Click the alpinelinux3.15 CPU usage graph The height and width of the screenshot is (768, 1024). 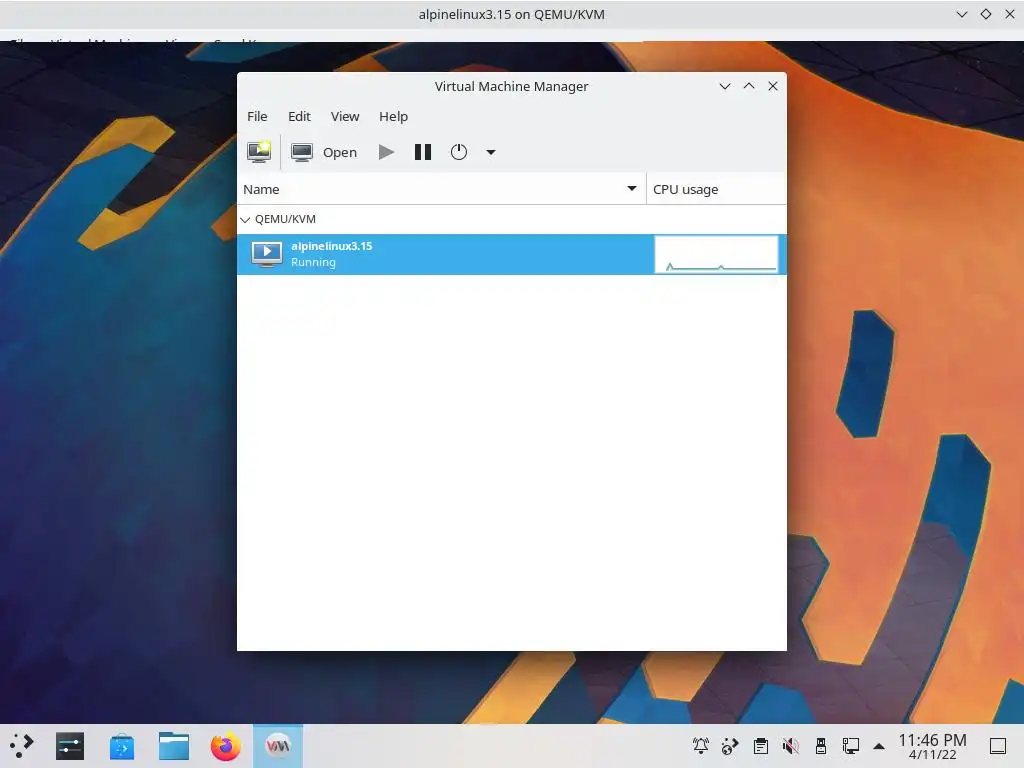[716, 254]
